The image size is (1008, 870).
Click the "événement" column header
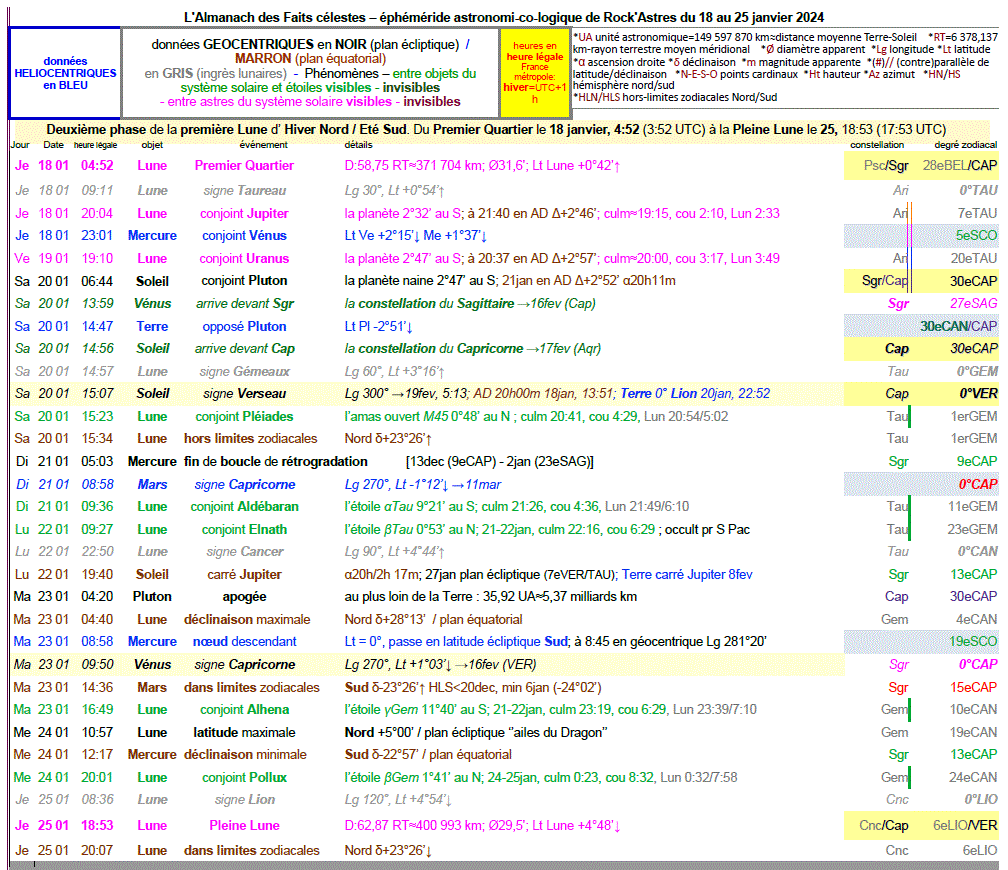pyautogui.click(x=264, y=145)
